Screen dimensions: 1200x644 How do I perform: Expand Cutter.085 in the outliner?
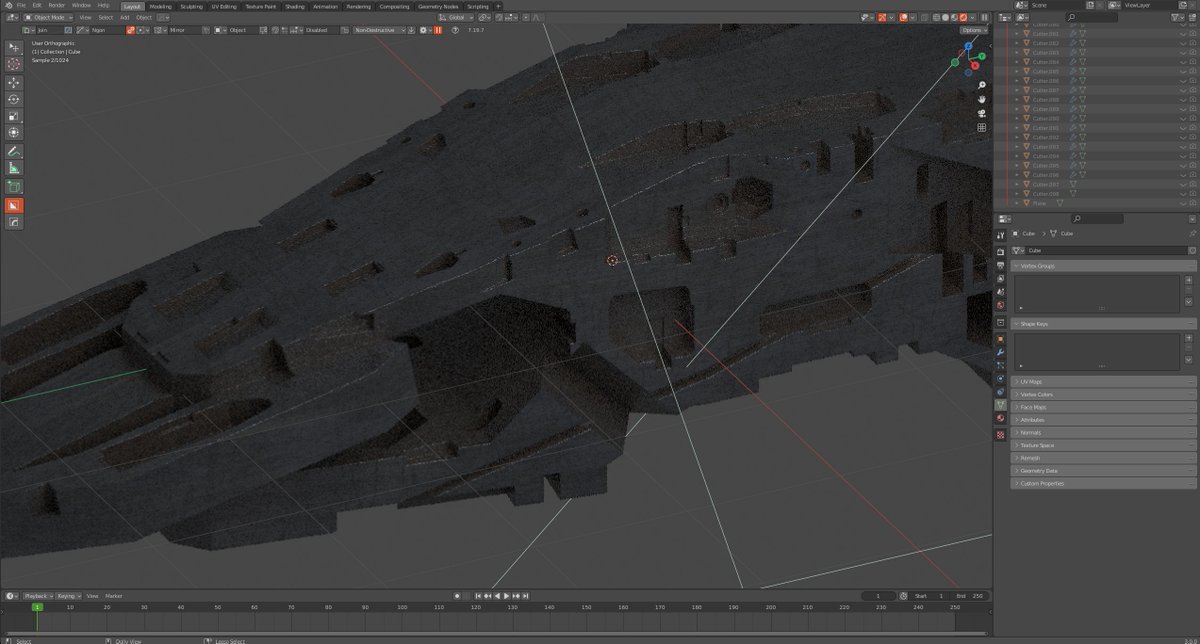(1017, 72)
